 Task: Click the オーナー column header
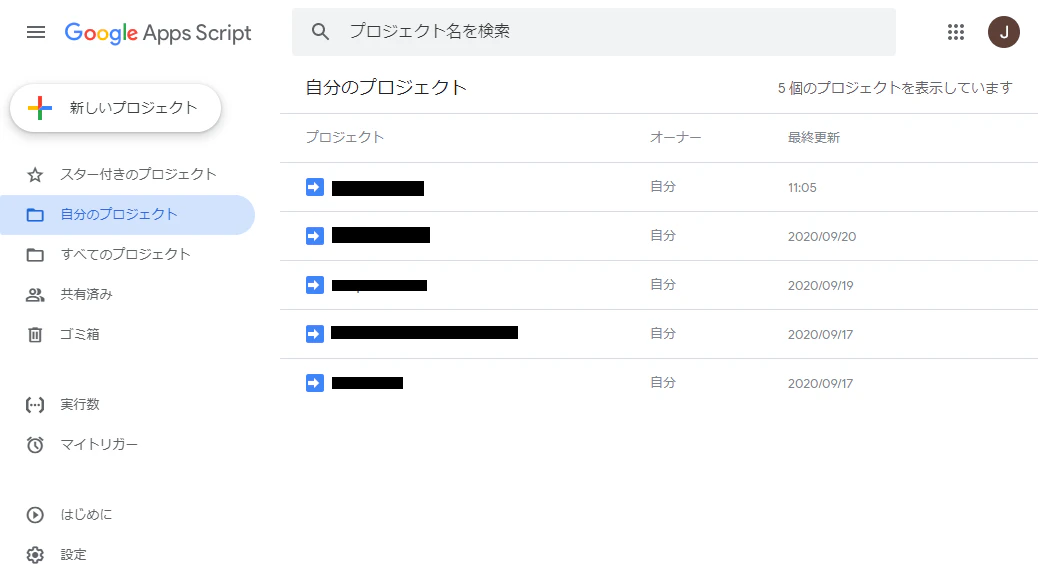click(675, 137)
